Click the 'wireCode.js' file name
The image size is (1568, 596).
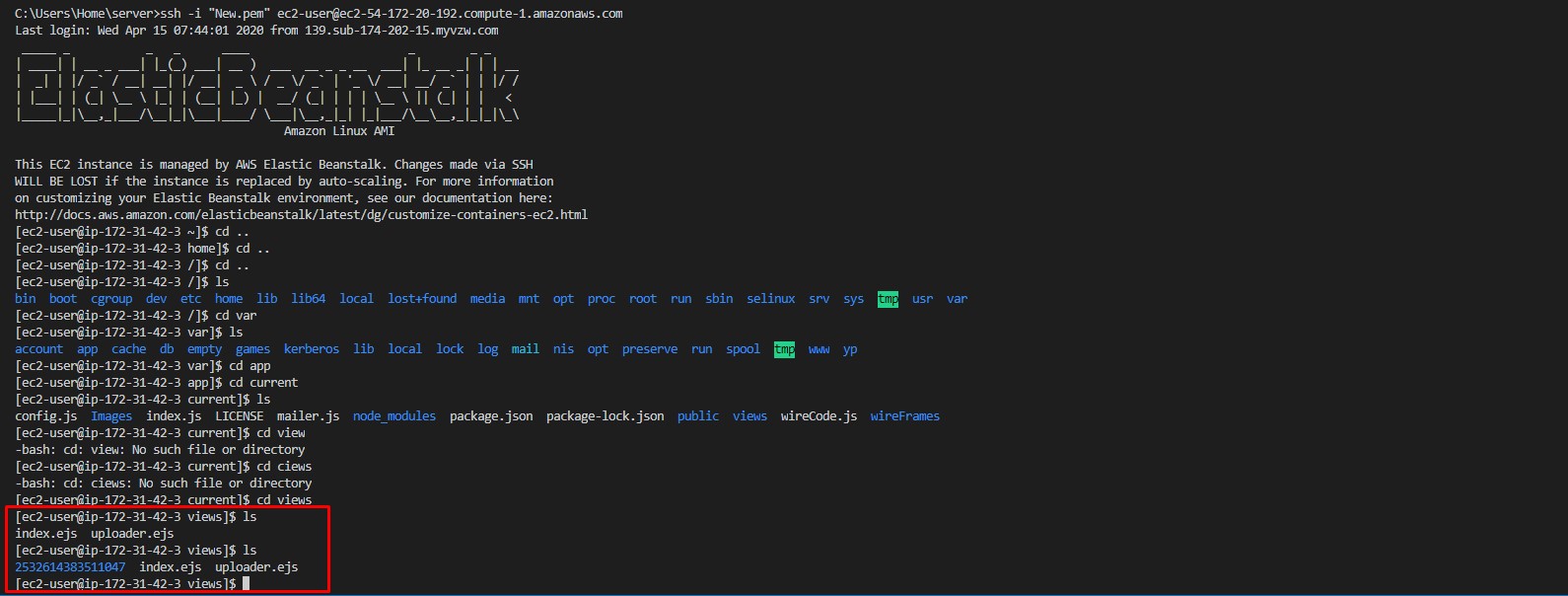pyautogui.click(x=820, y=416)
